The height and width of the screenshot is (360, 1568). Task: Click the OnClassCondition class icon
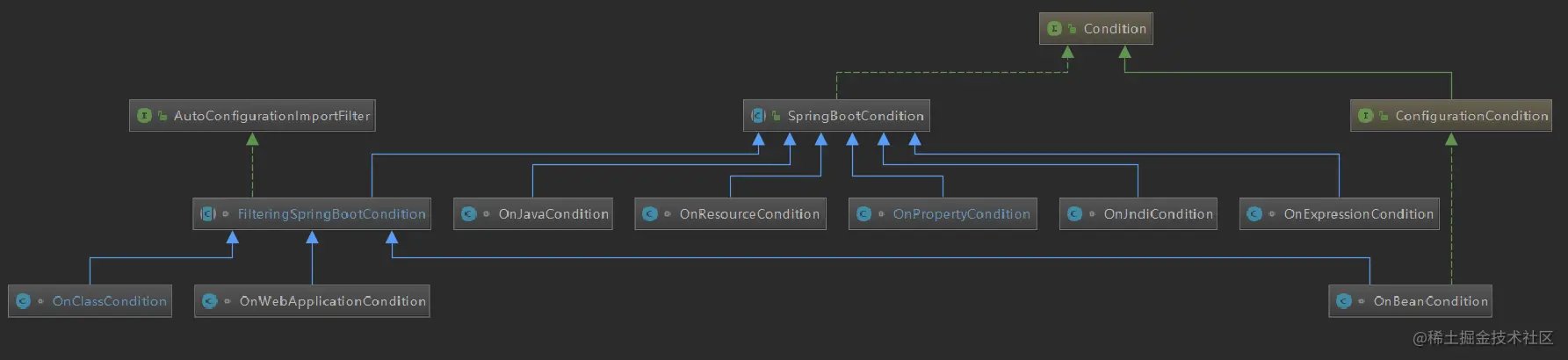coord(24,301)
